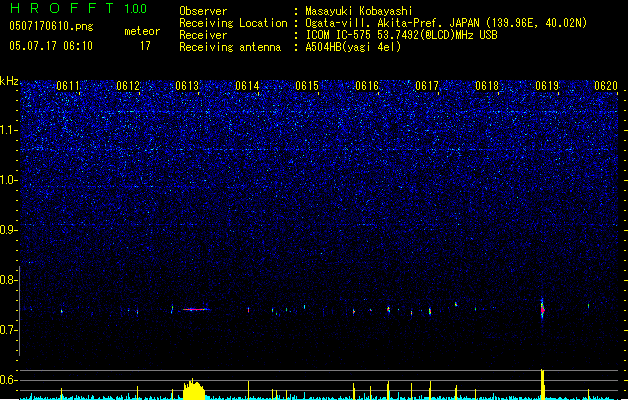Select the file name 0507170610.png
This screenshot has height=400, width=629.
point(51,27)
